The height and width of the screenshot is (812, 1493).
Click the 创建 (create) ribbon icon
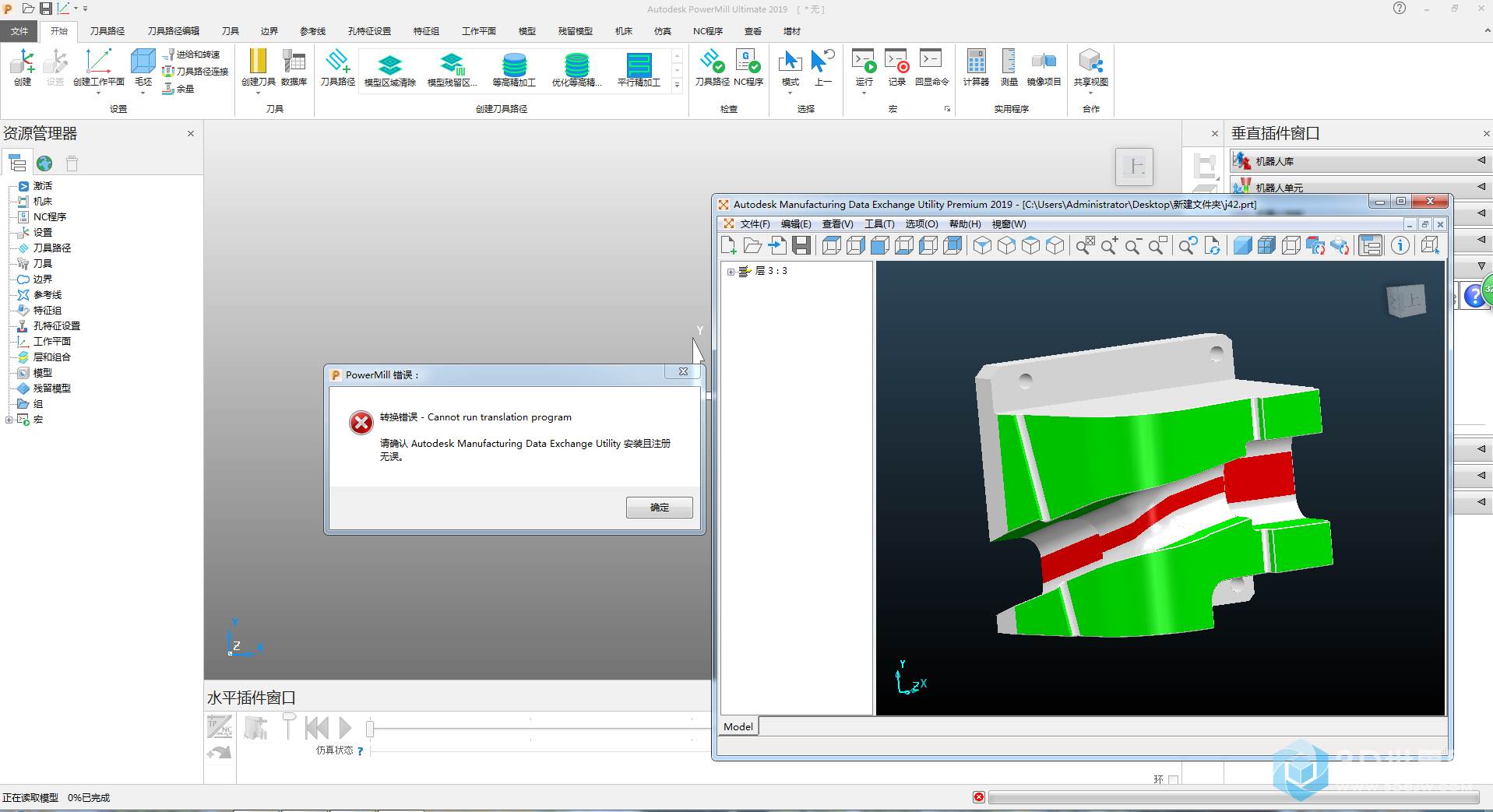point(23,67)
